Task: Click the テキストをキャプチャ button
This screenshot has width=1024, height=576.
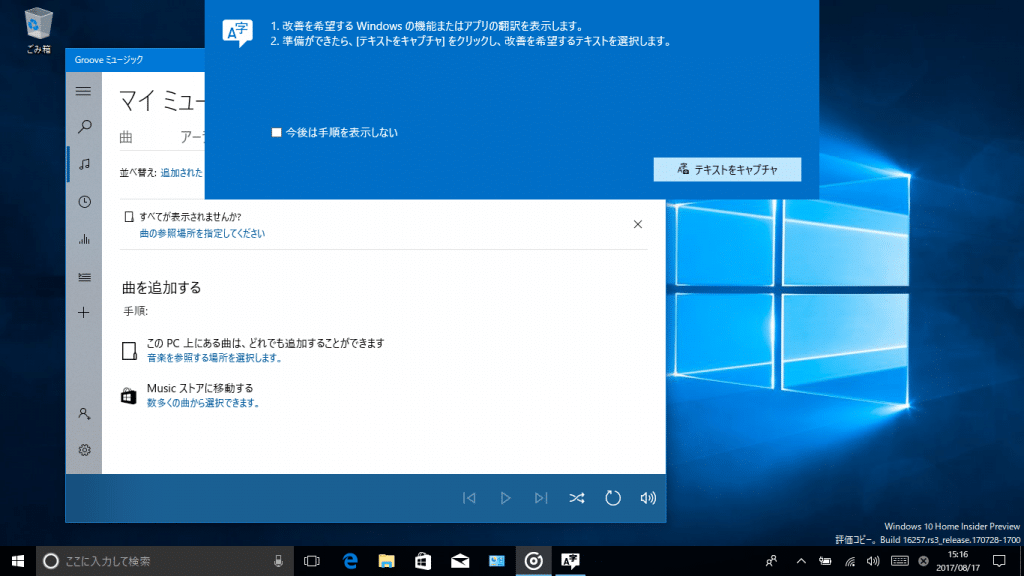Action: pos(728,170)
